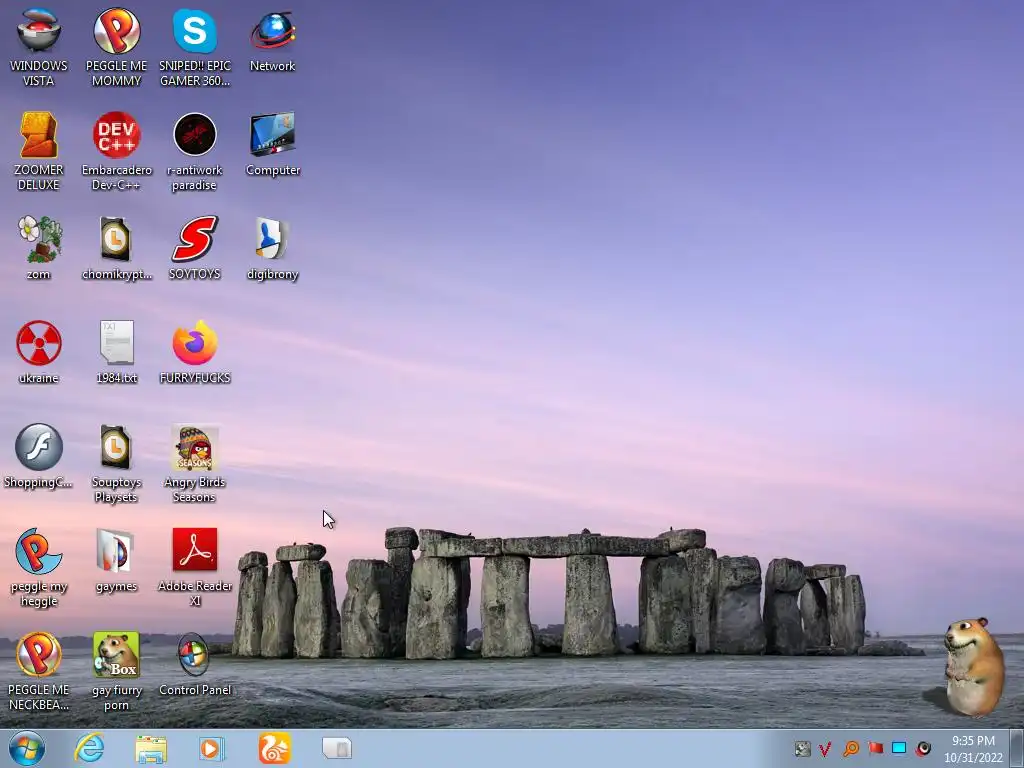This screenshot has height=768, width=1024.
Task: Open the Control Panel shortcut
Action: [195, 664]
